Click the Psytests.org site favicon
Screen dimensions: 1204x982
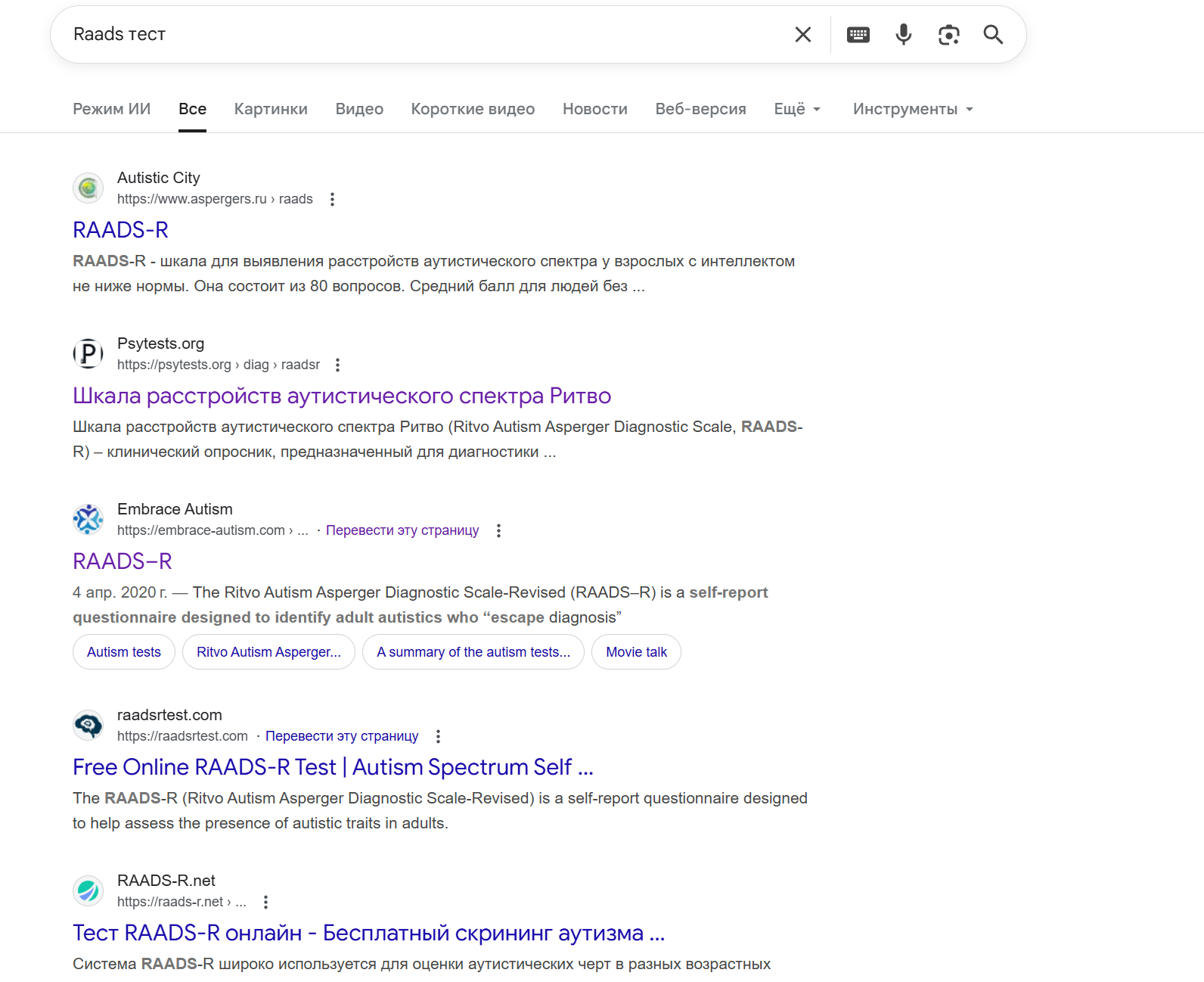[x=88, y=353]
